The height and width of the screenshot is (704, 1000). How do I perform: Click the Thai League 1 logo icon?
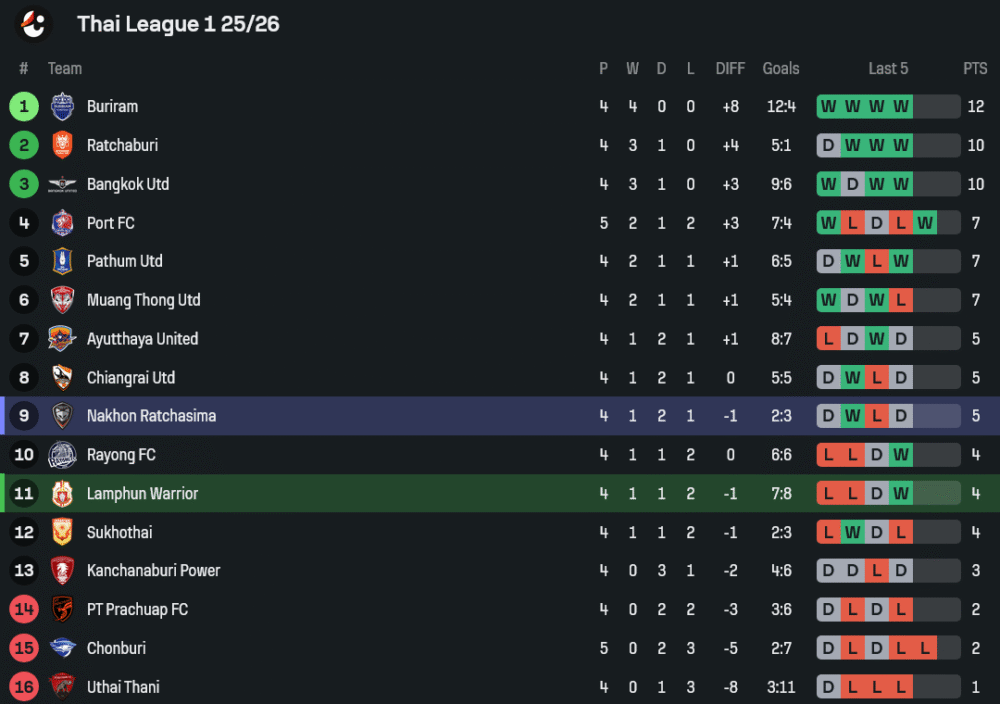click(33, 24)
